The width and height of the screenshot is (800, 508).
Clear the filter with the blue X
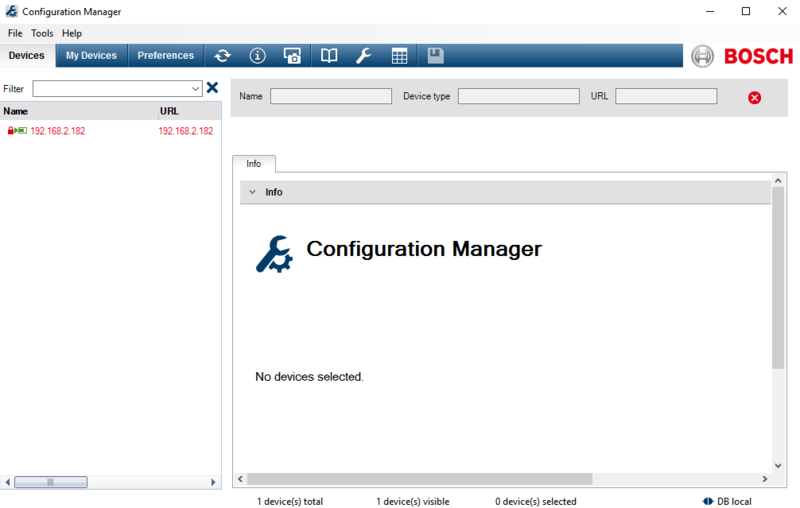pos(212,88)
